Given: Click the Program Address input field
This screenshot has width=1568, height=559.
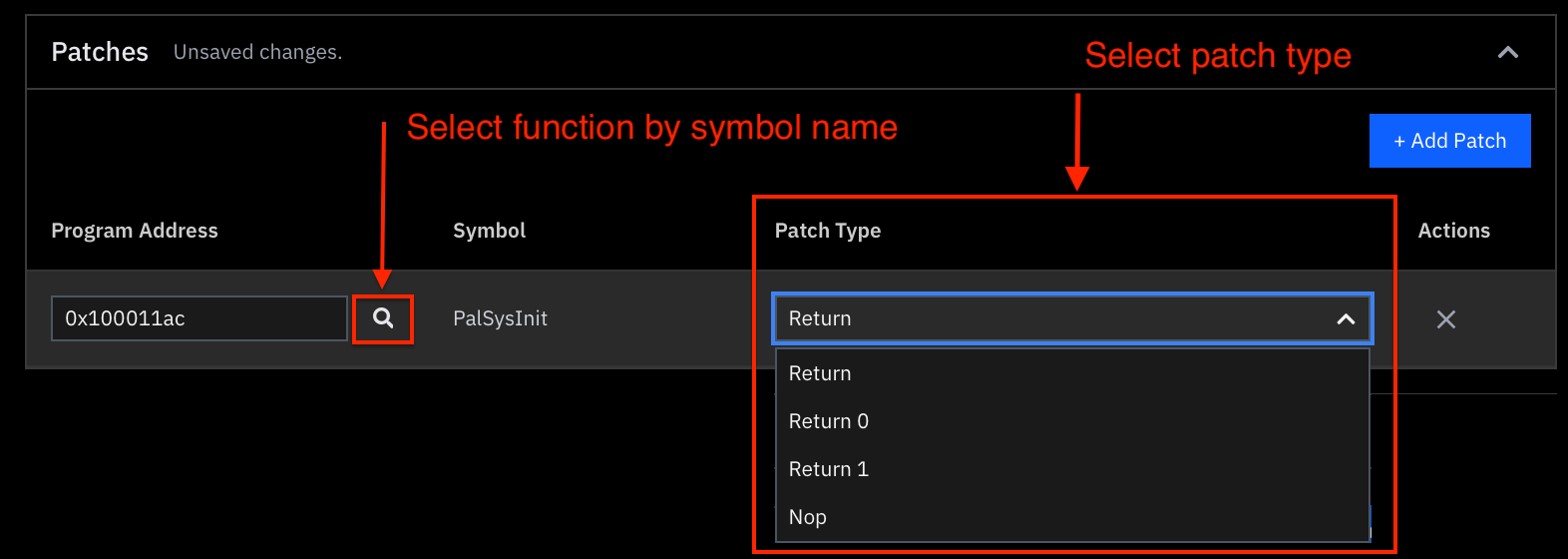Looking at the screenshot, I should (x=198, y=318).
